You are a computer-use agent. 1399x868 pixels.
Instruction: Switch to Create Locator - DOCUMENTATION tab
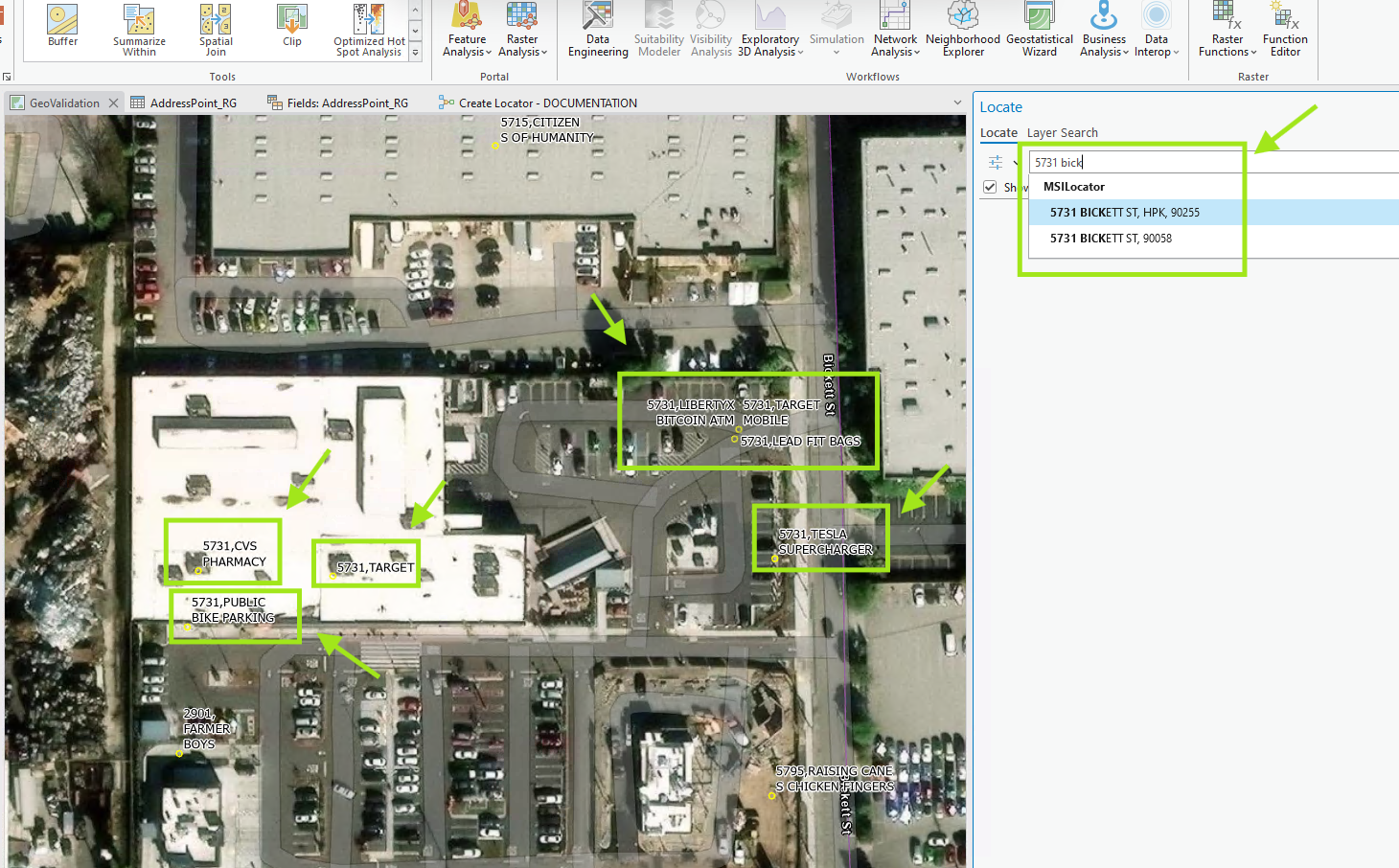[x=538, y=103]
